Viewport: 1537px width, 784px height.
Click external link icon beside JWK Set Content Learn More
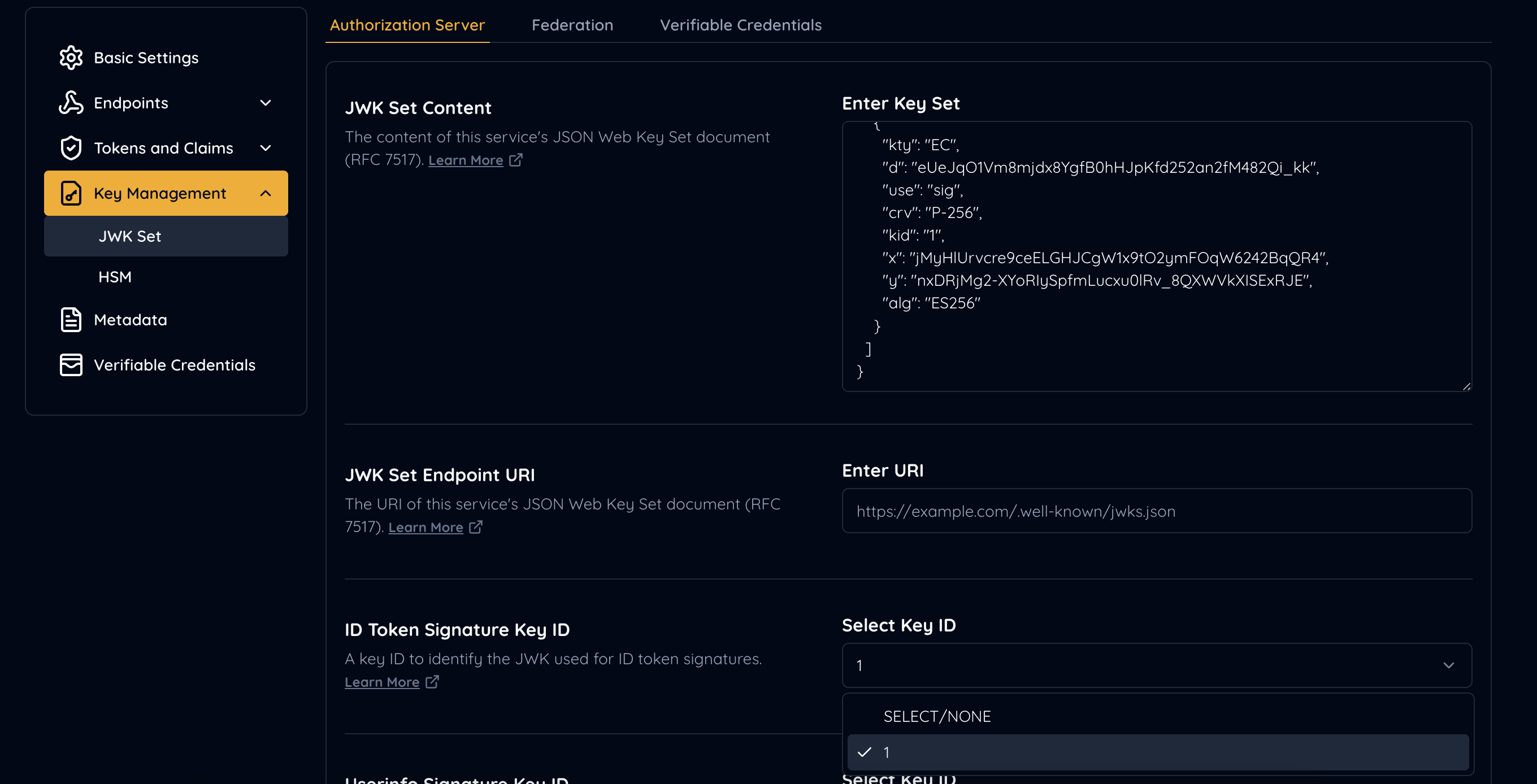[515, 160]
